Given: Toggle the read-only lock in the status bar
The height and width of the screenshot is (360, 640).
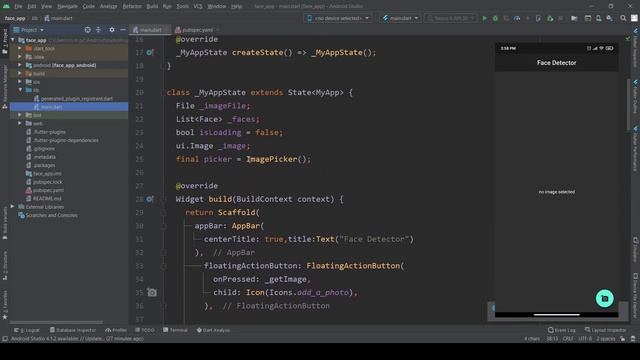Looking at the screenshot, I should [622, 339].
